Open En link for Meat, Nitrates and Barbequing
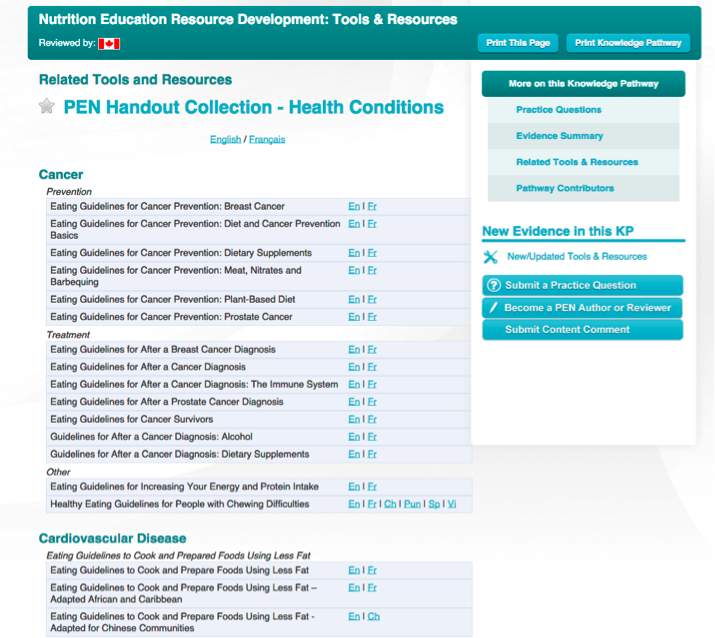This screenshot has width=715, height=638. pyautogui.click(x=354, y=270)
